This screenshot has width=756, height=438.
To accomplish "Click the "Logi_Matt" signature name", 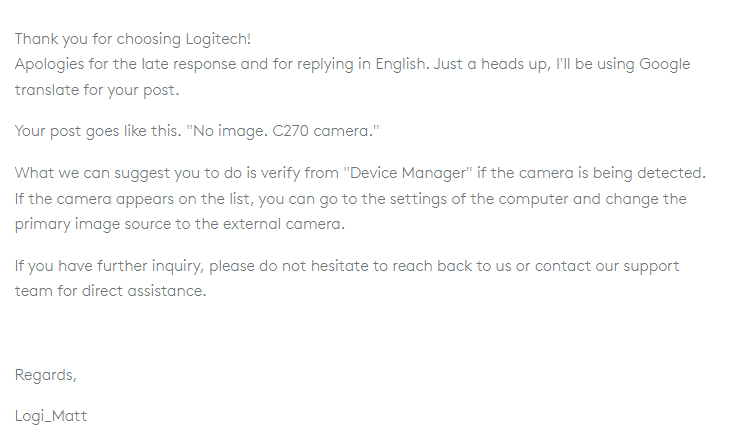I will (x=51, y=415).
